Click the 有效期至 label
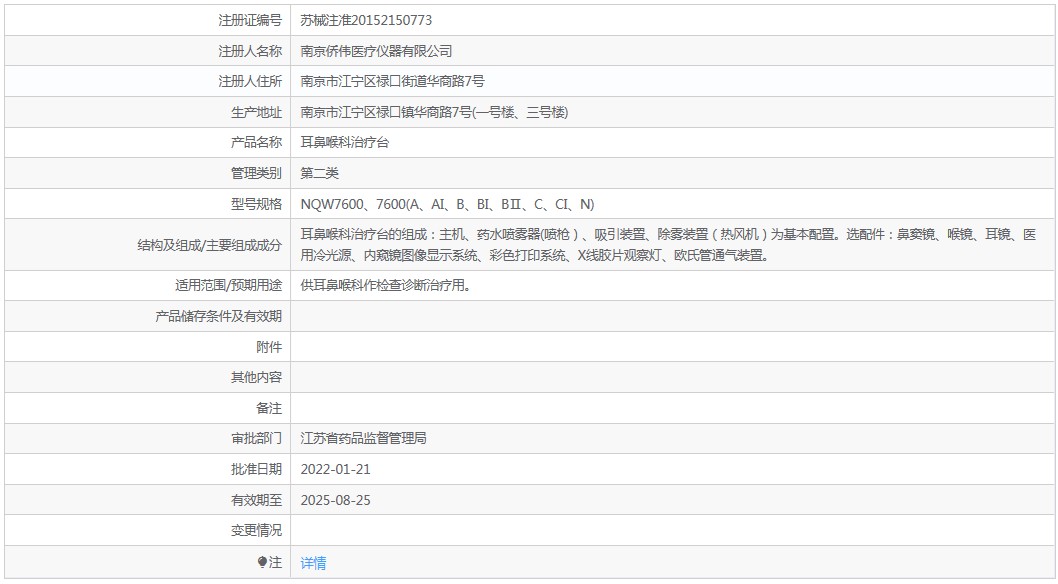Viewport: 1058px width, 584px height. tap(256, 500)
